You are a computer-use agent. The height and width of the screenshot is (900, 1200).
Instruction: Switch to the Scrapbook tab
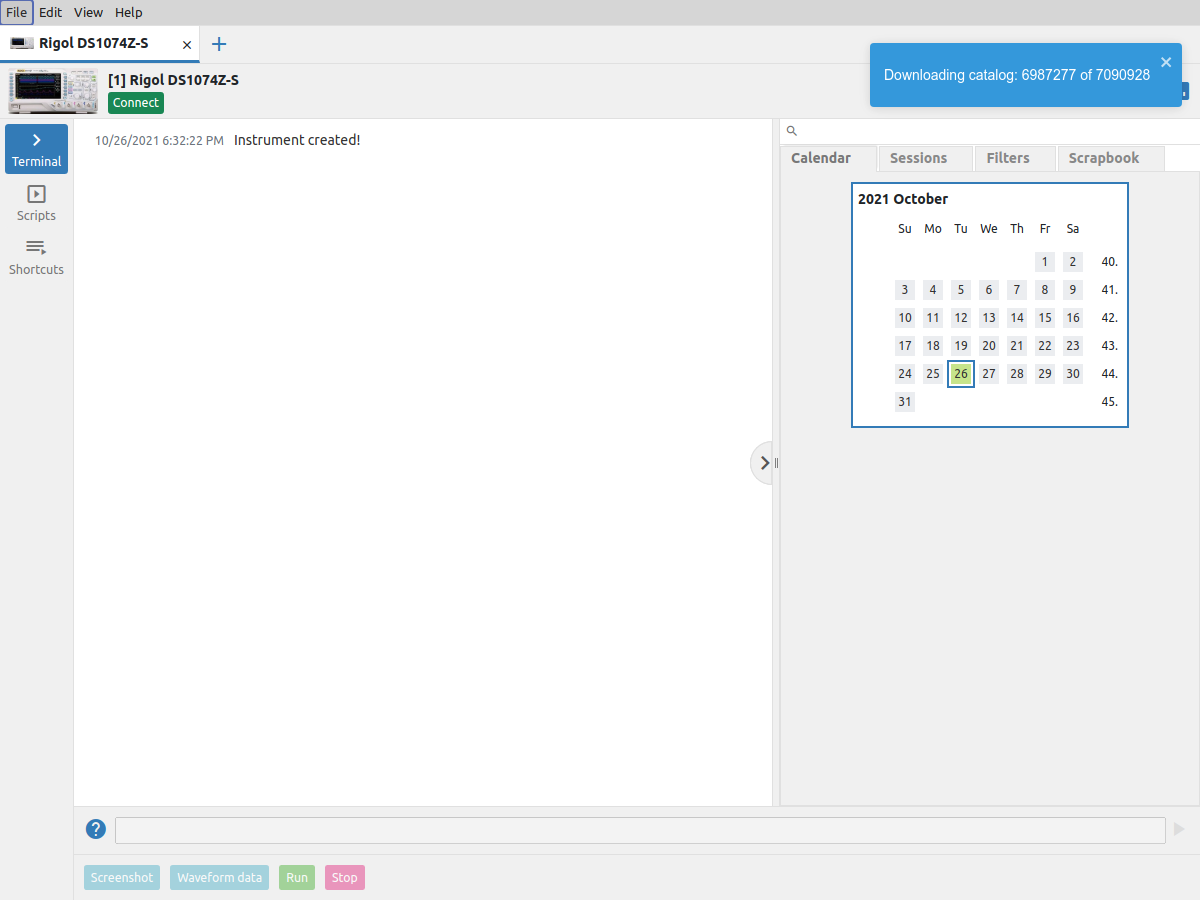(x=1111, y=158)
